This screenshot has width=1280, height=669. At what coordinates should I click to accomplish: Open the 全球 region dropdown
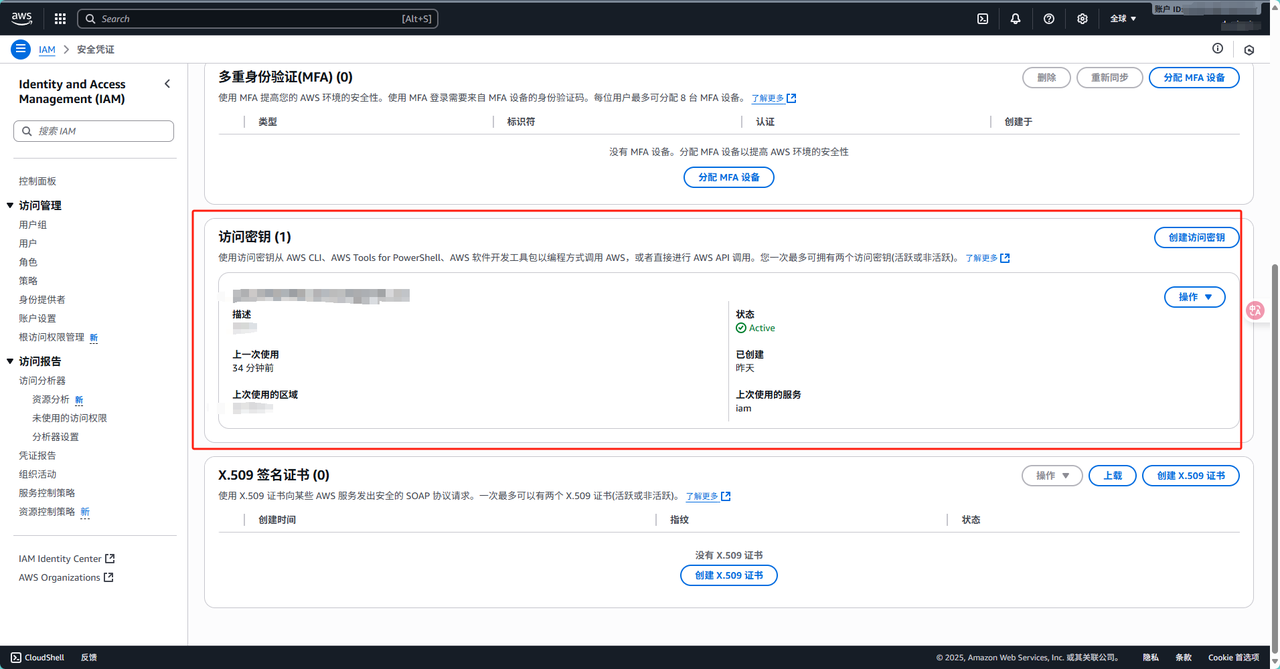click(1123, 18)
